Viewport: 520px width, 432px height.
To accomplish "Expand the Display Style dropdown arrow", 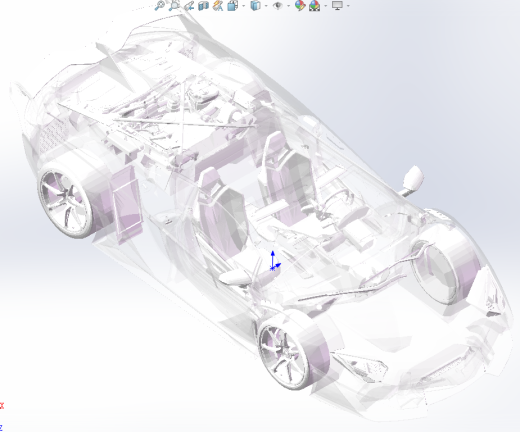I will [266, 6].
